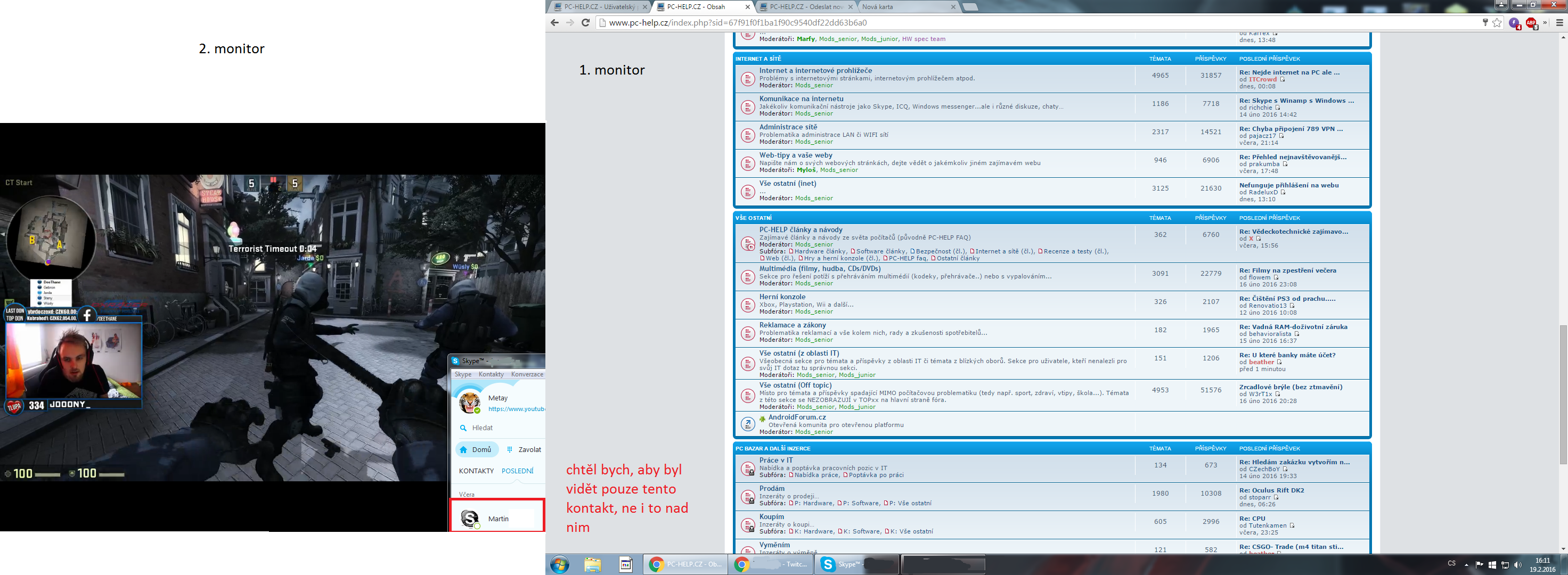Expand hidden extensions chevron
1568x575 pixels.
coord(1545,22)
